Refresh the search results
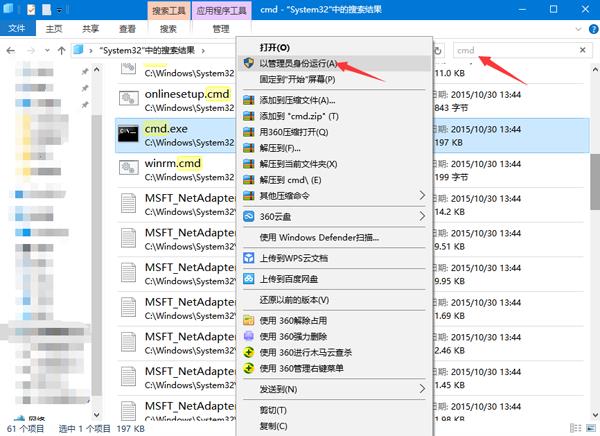 [x=439, y=51]
